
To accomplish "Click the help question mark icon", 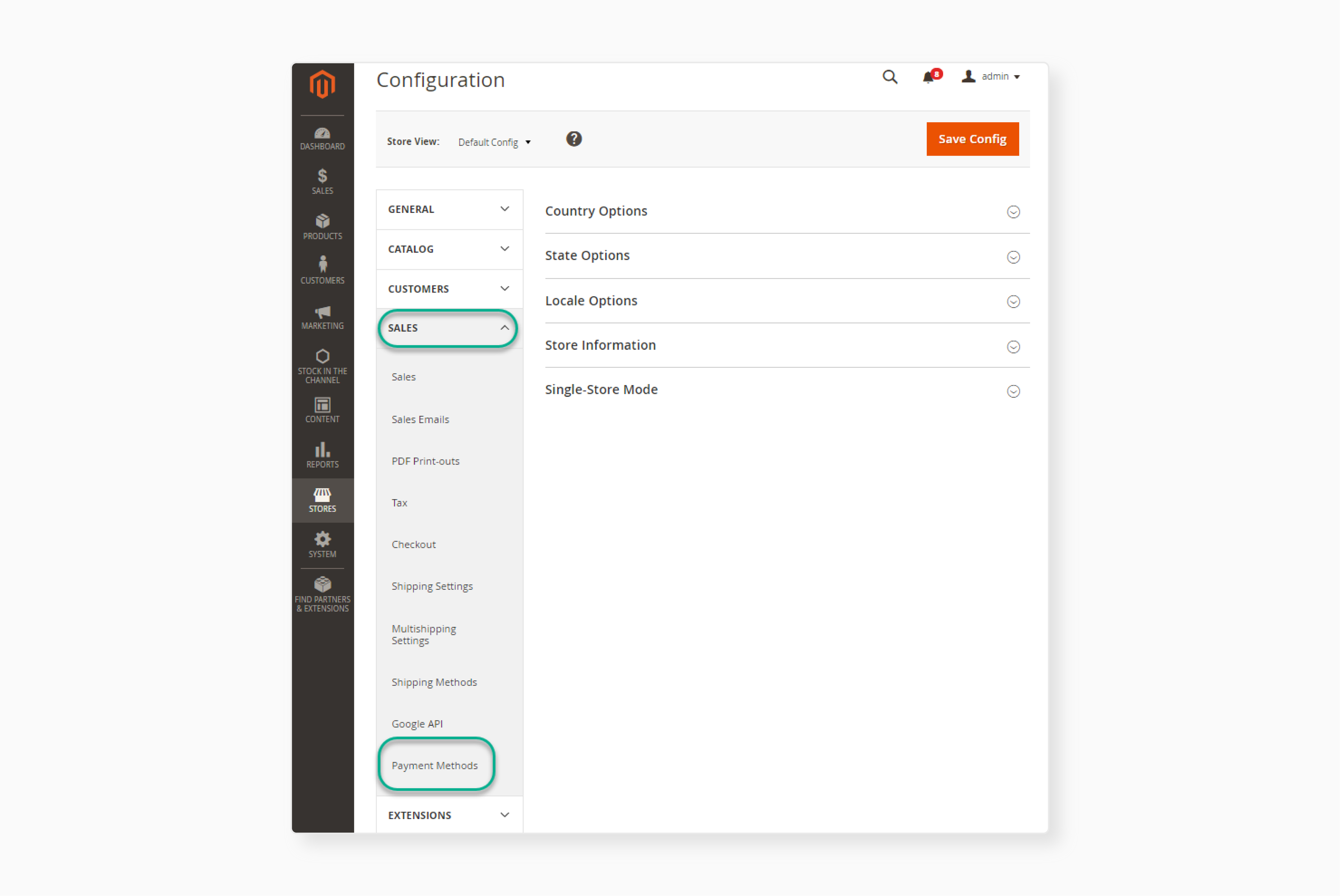I will pos(574,139).
